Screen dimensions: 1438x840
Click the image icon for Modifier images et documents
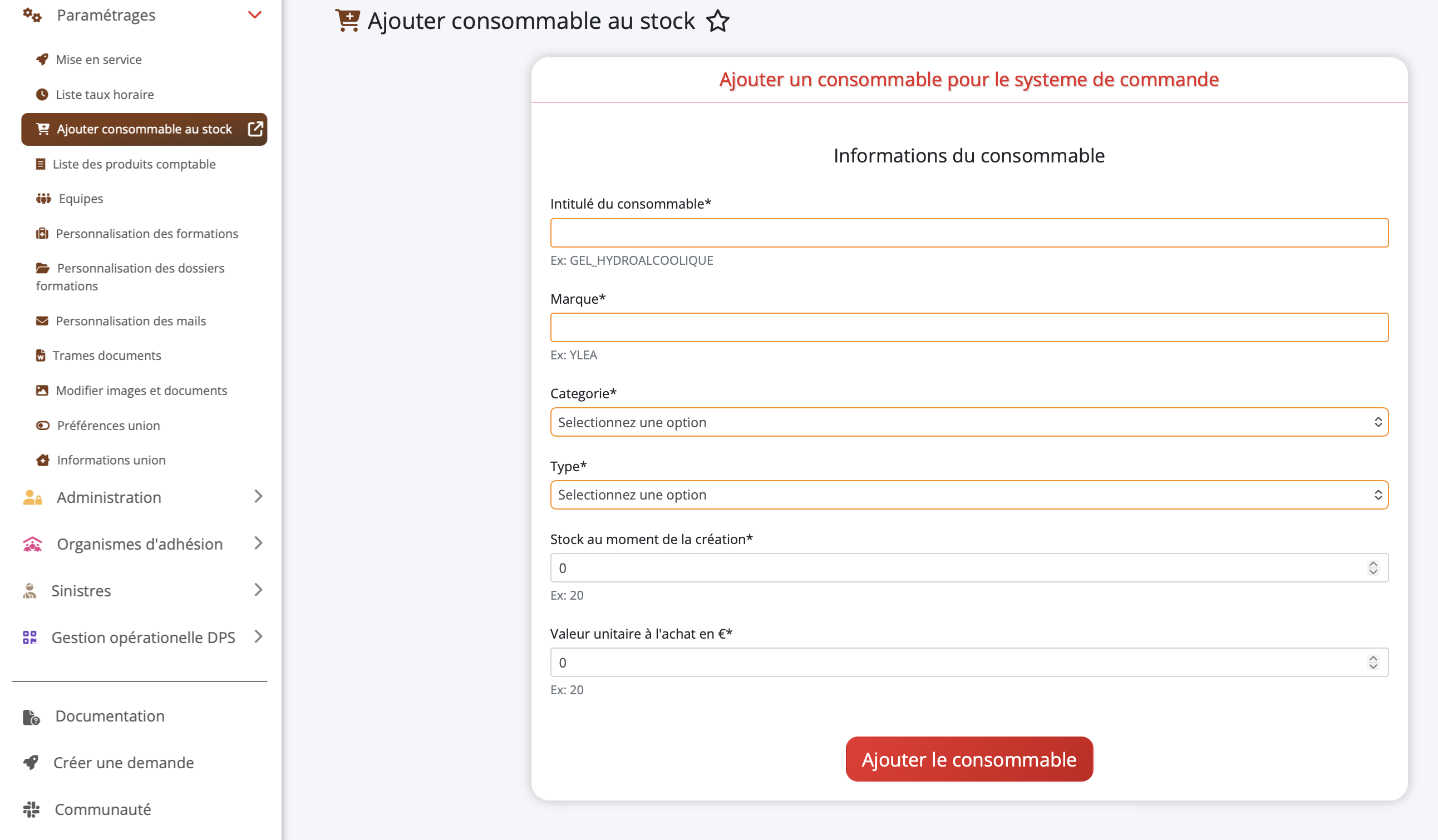pyautogui.click(x=42, y=390)
